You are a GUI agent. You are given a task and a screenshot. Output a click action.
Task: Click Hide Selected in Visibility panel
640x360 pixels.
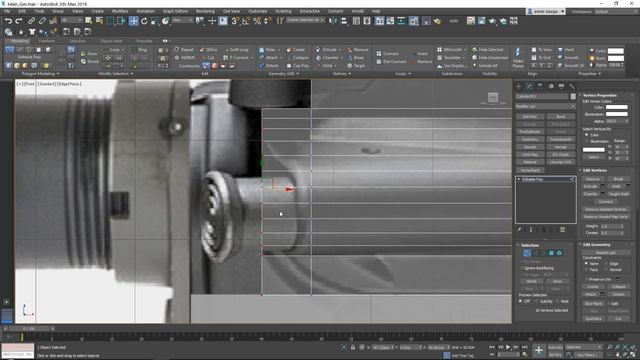(x=488, y=49)
